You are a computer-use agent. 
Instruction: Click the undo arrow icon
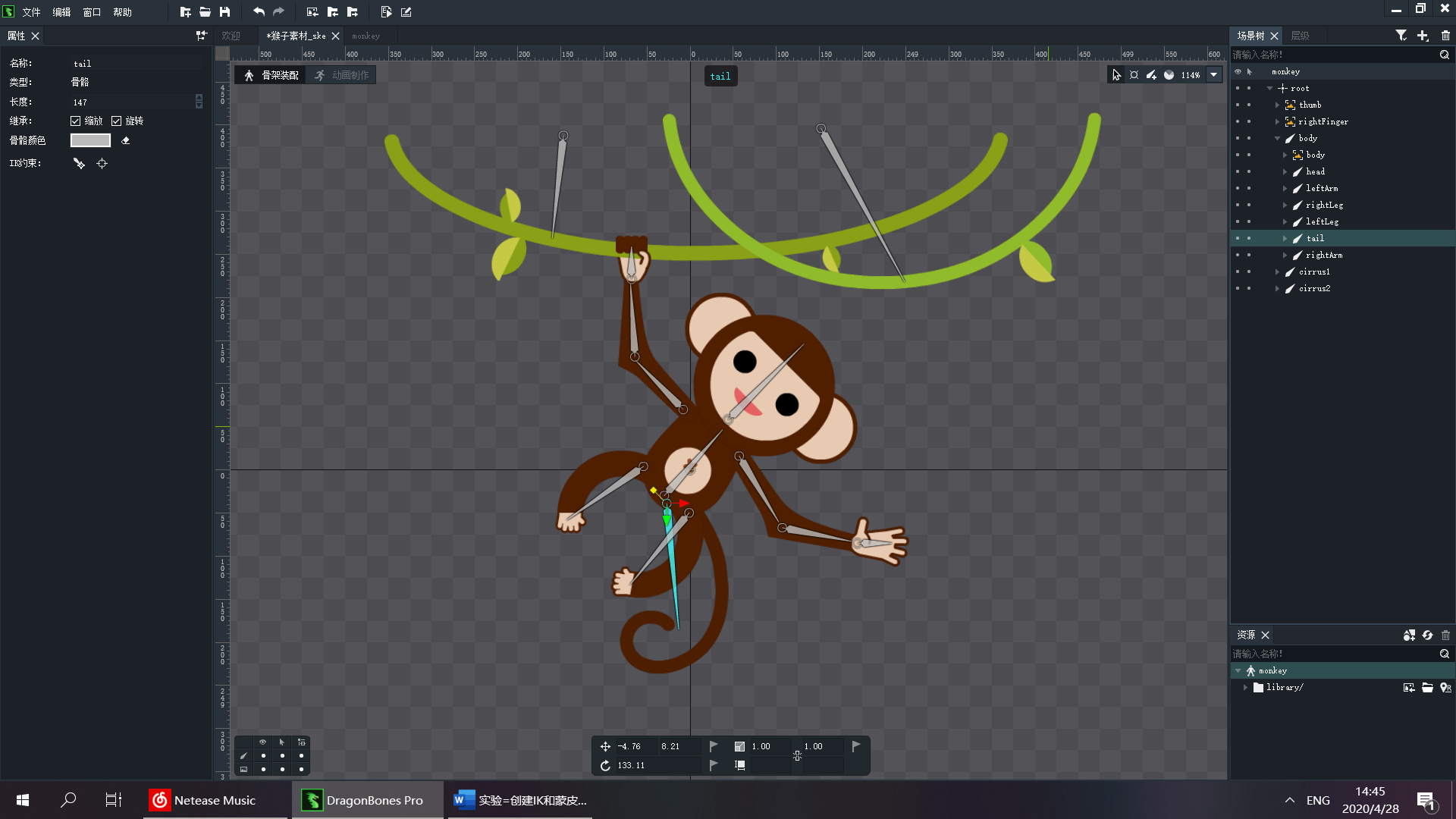point(259,12)
